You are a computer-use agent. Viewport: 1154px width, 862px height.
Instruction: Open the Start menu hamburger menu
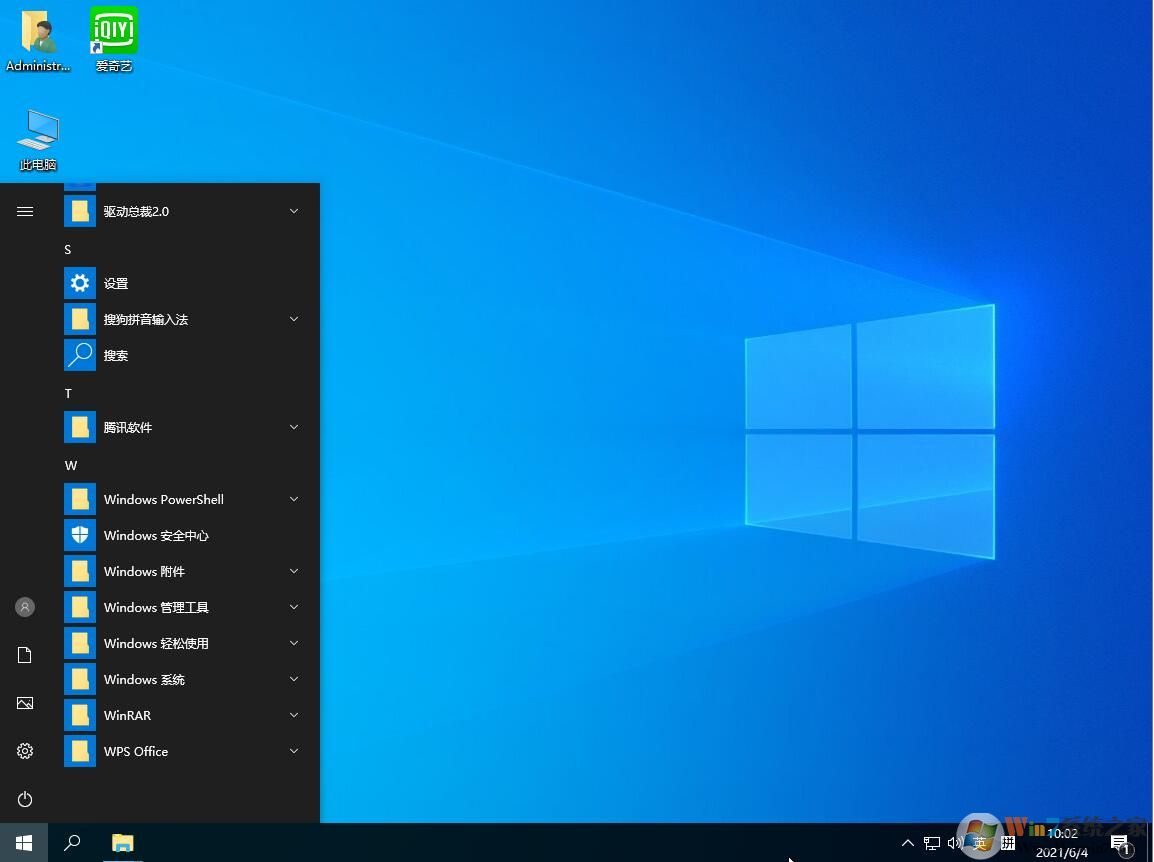click(x=24, y=211)
